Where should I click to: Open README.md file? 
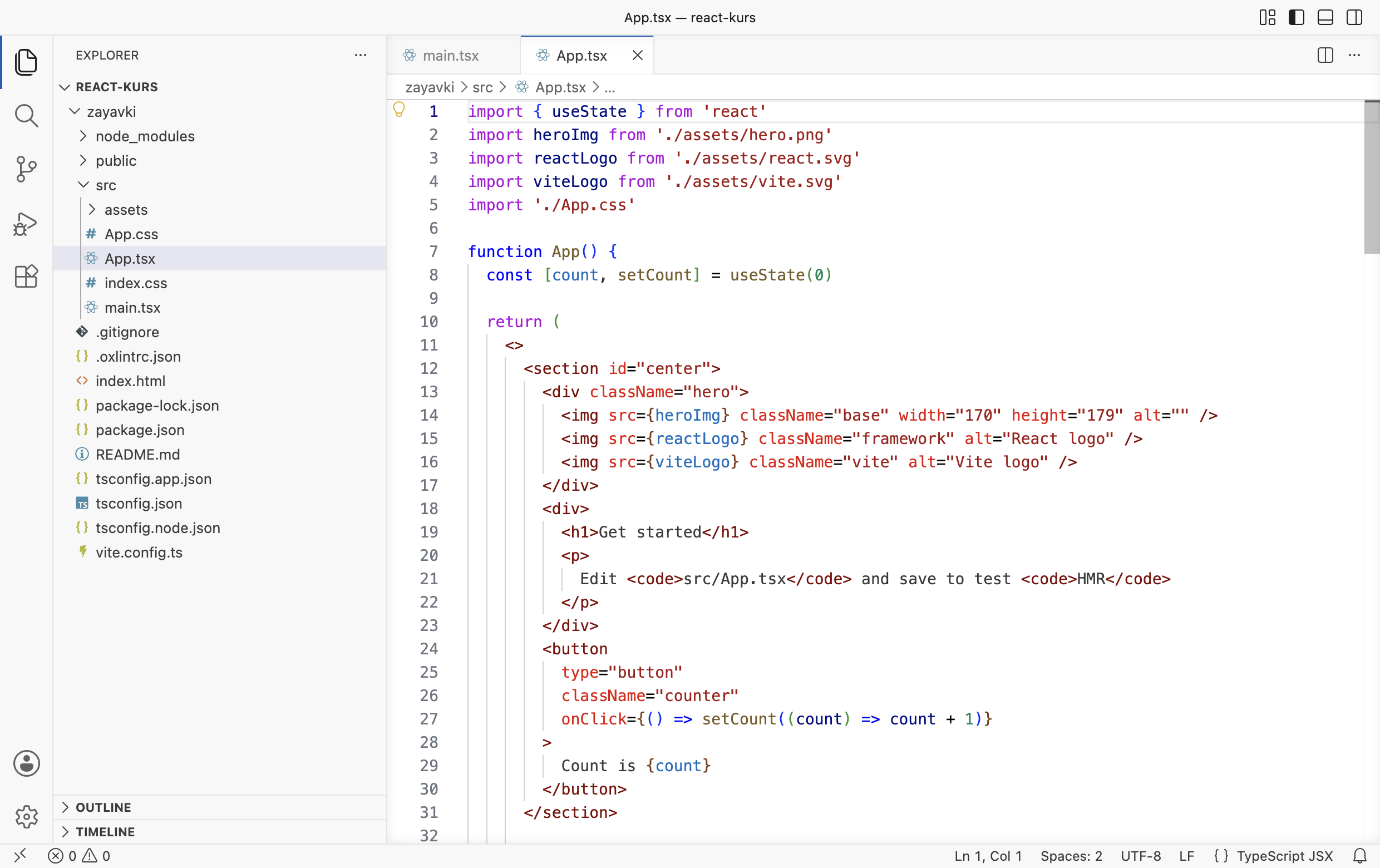pos(220,455)
